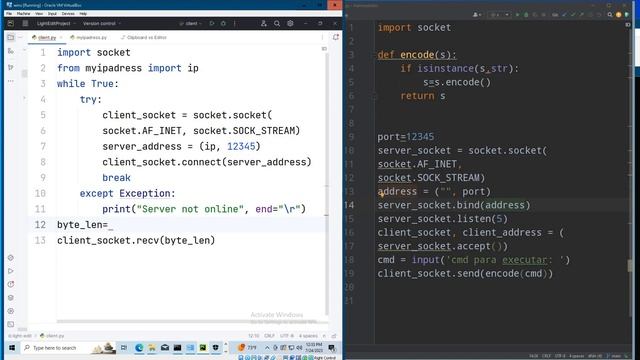640x360 pixels.
Task: Debug the client configuration
Action: click(223, 24)
